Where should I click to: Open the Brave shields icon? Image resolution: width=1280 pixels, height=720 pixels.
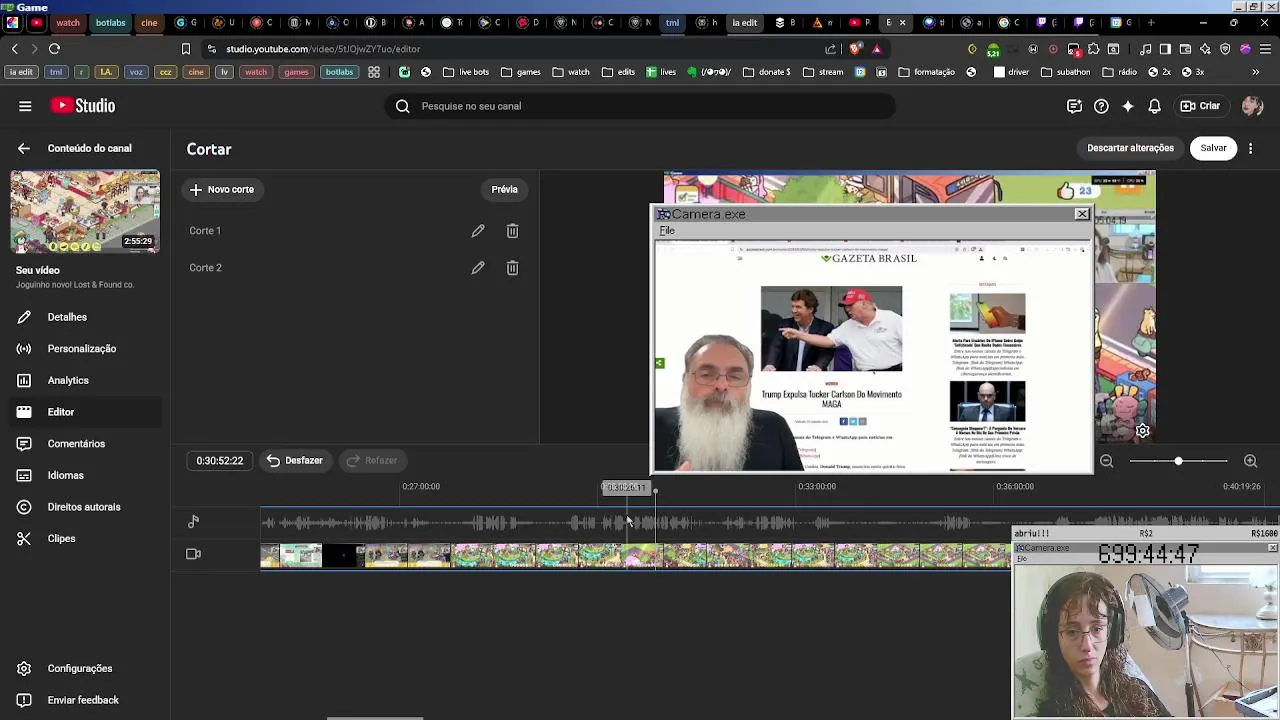855,49
